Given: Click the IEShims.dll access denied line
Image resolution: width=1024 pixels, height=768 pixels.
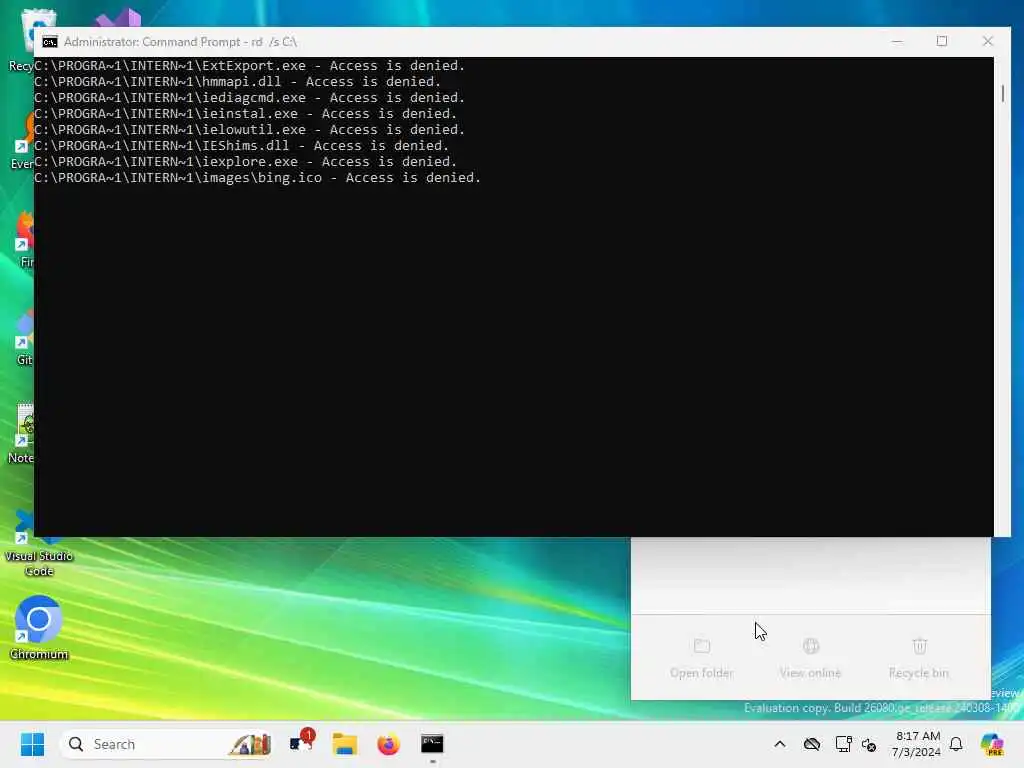Looking at the screenshot, I should tap(242, 146).
